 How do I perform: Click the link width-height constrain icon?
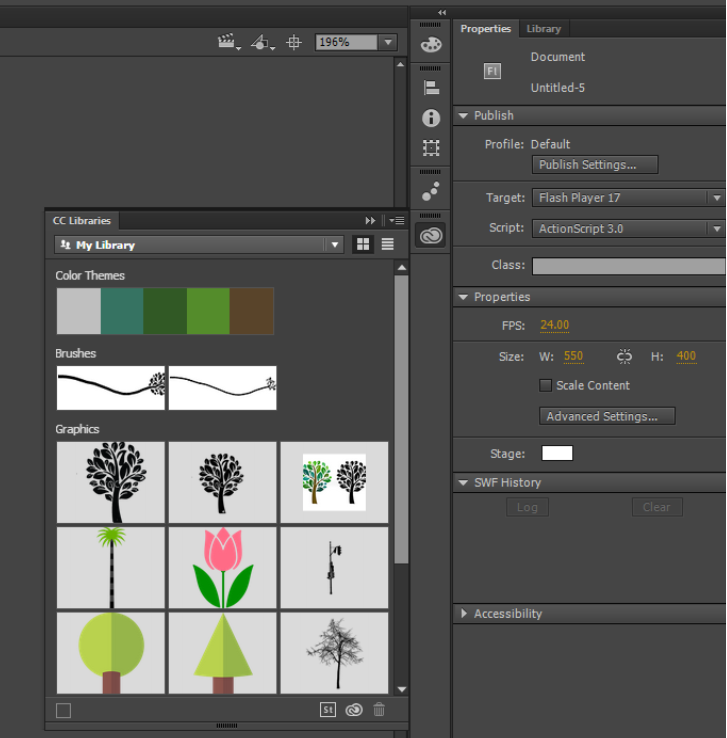pyautogui.click(x=624, y=356)
